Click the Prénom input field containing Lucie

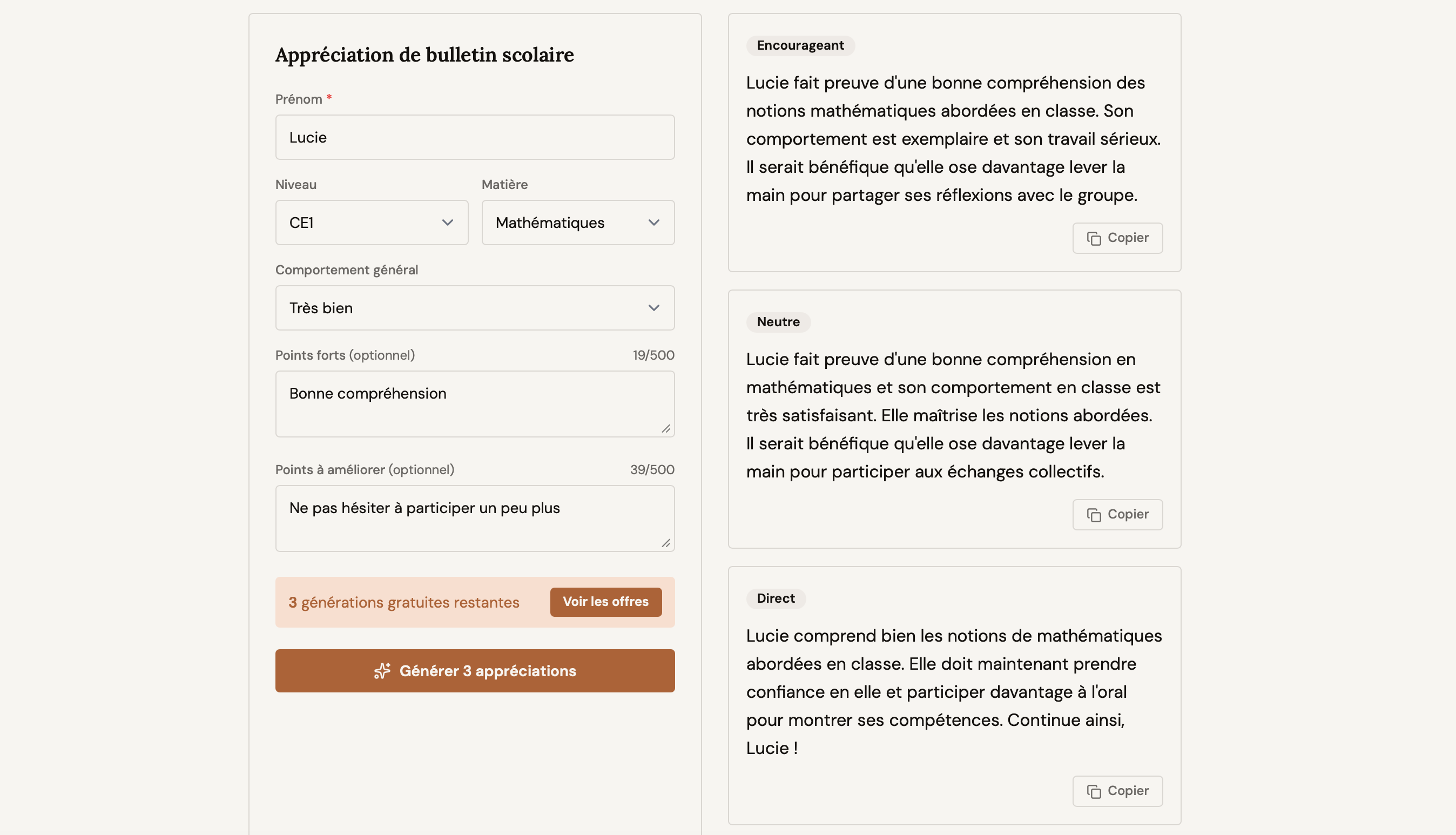point(475,137)
